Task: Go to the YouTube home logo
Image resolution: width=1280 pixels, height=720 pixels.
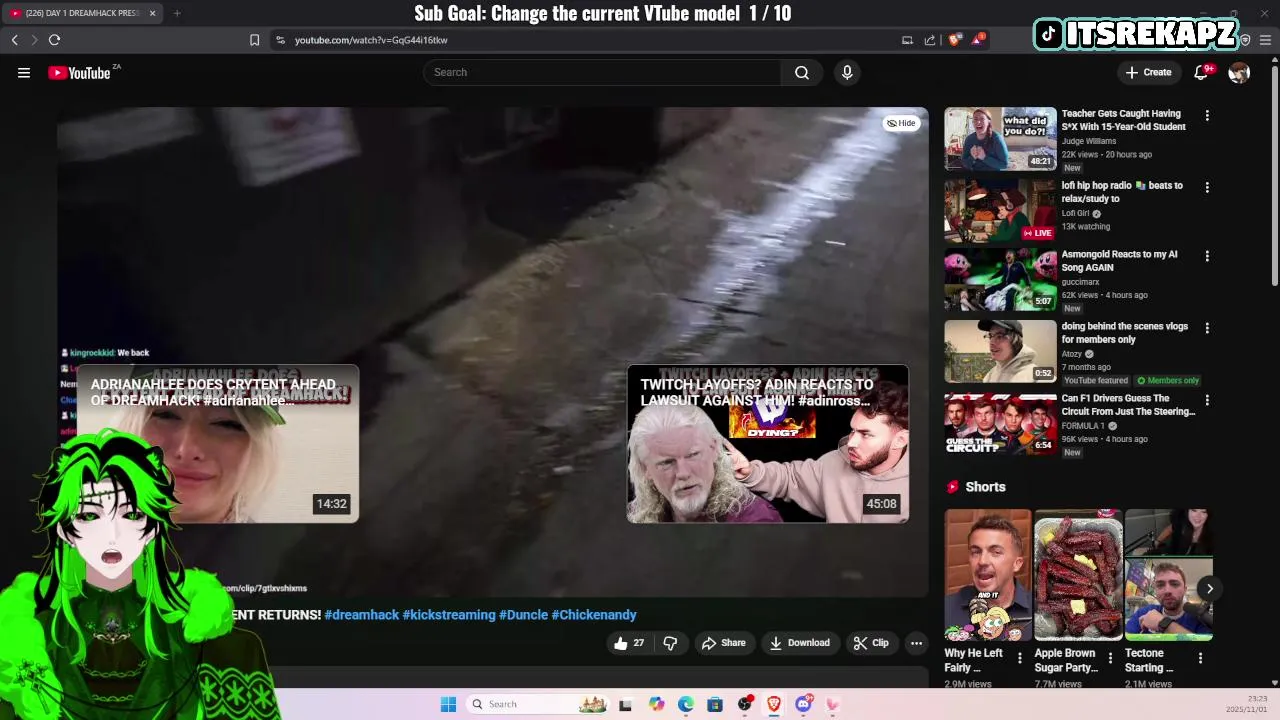Action: point(79,72)
